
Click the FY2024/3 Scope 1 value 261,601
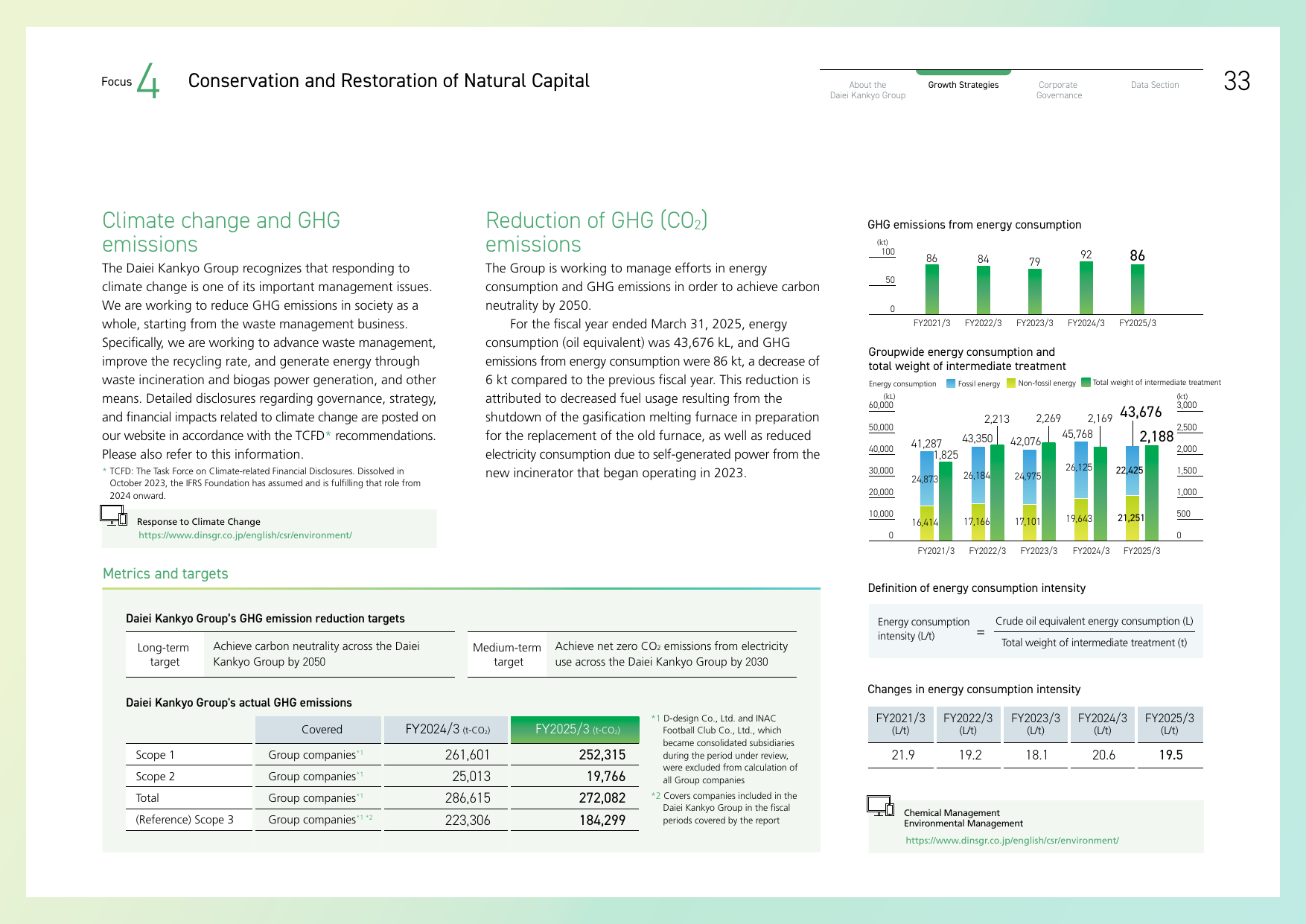coord(468,755)
